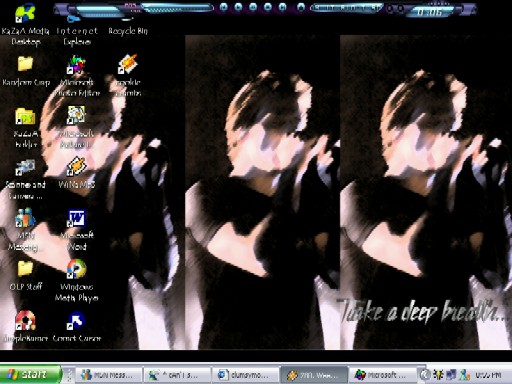Click the system tray clock
This screenshot has height=384, width=512.
488,375
